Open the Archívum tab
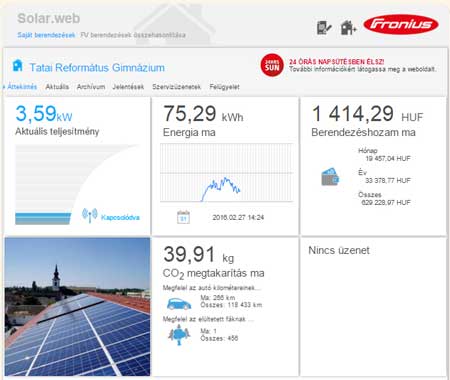450x380 pixels. click(x=91, y=87)
